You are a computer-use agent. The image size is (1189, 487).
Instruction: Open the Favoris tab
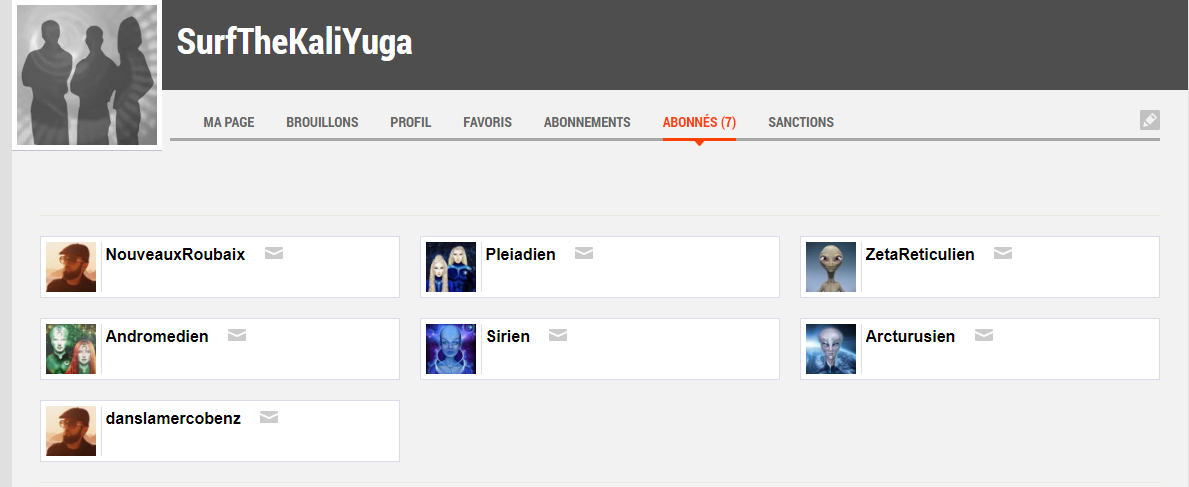point(487,122)
